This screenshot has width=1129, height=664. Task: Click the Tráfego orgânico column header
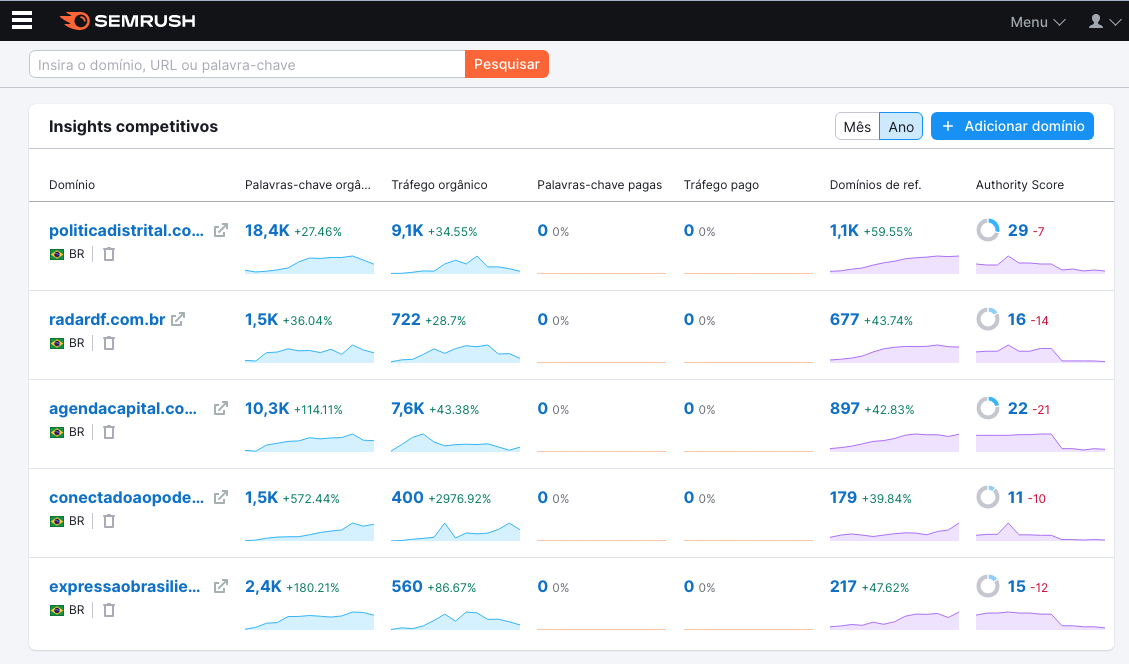pos(439,185)
